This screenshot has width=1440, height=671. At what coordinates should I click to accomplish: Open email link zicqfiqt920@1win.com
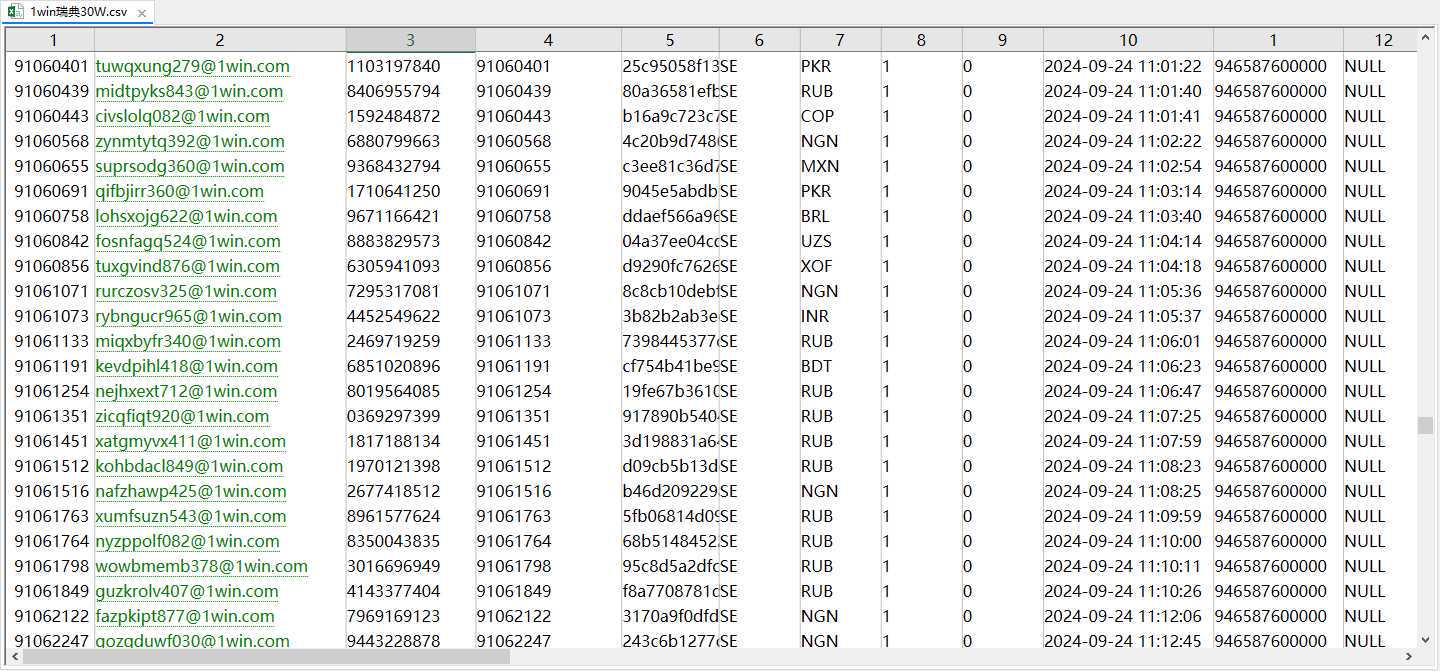tap(182, 416)
